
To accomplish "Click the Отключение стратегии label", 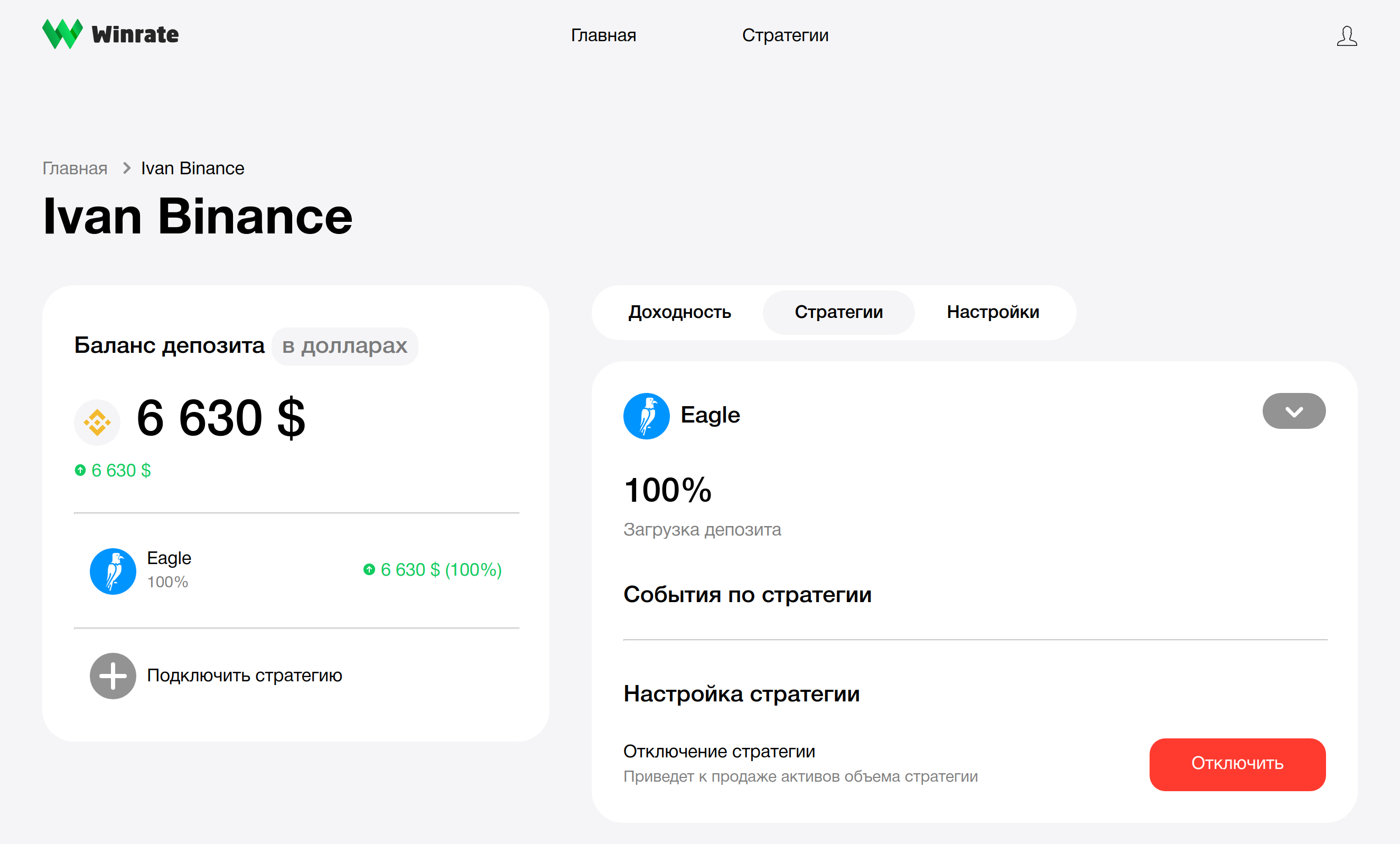I will click(x=720, y=752).
